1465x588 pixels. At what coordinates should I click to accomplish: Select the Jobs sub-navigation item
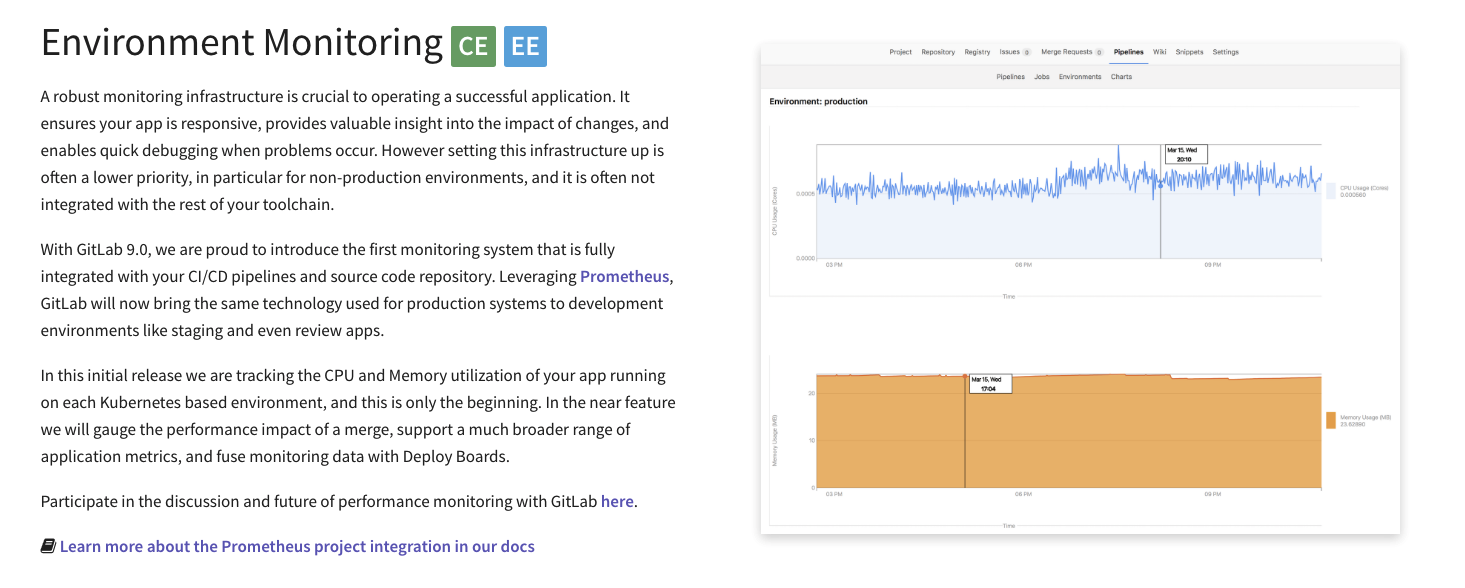coord(1041,77)
